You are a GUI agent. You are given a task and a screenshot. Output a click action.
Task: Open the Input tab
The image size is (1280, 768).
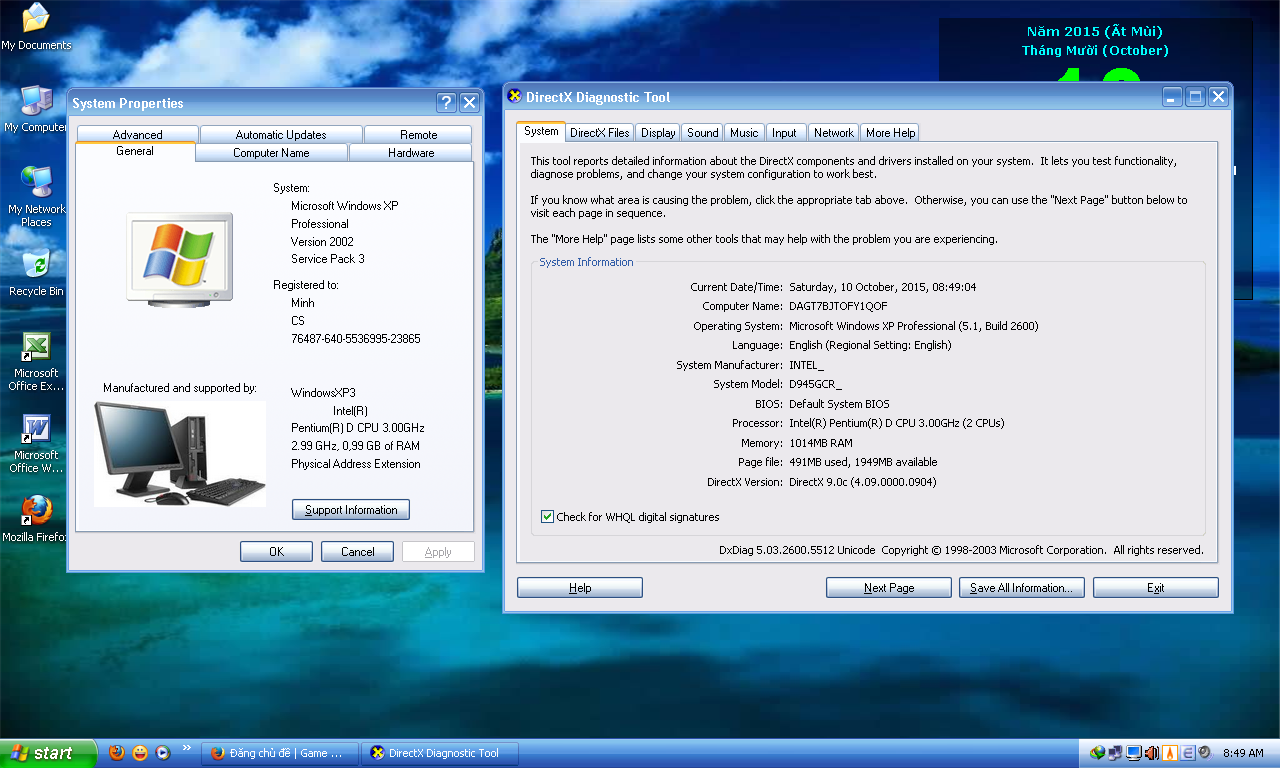[x=785, y=133]
